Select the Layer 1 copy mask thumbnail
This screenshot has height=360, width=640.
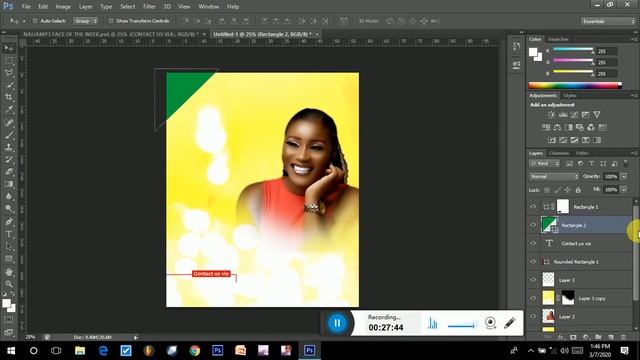click(568, 298)
